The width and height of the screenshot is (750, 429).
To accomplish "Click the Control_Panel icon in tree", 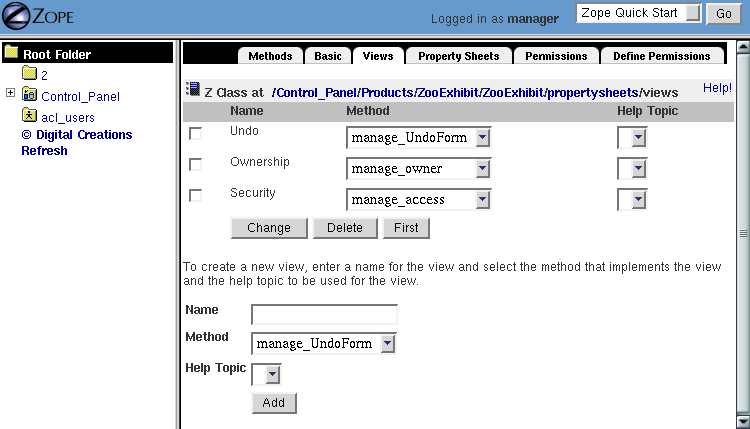I will tap(29, 95).
